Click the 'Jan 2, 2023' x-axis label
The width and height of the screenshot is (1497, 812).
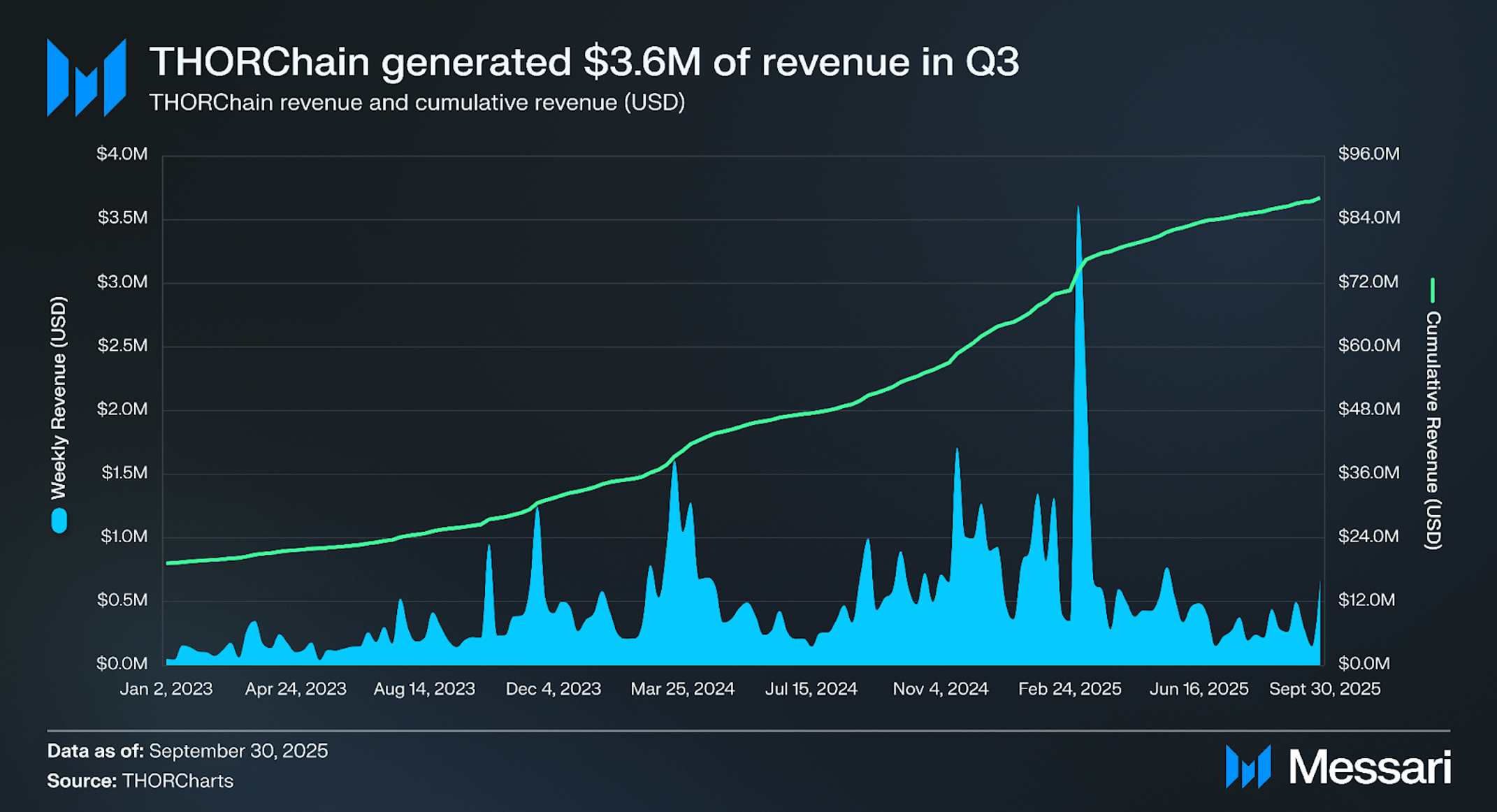(166, 689)
